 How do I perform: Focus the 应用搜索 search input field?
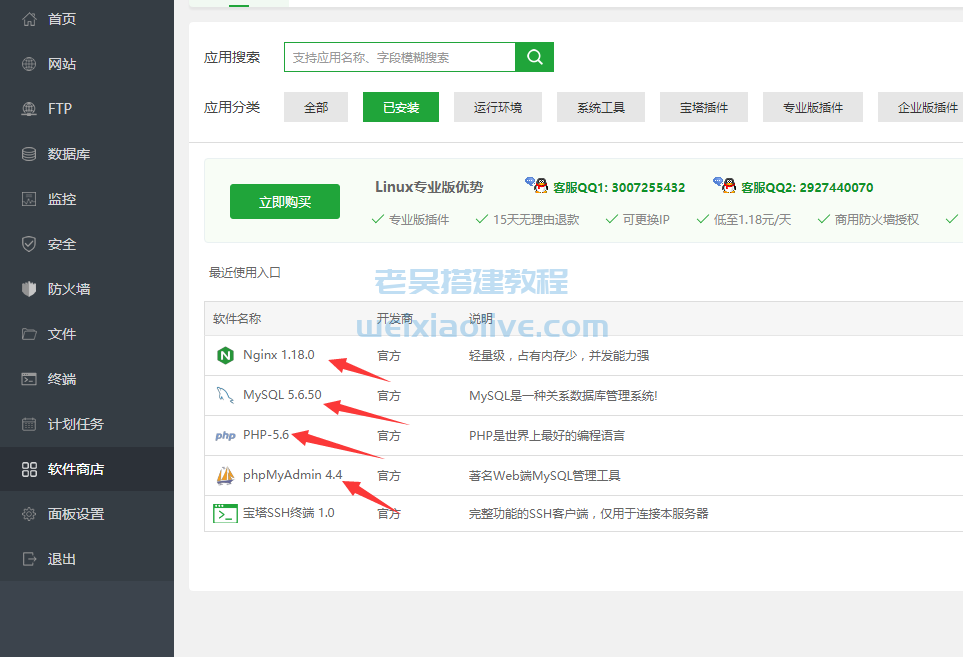click(399, 57)
